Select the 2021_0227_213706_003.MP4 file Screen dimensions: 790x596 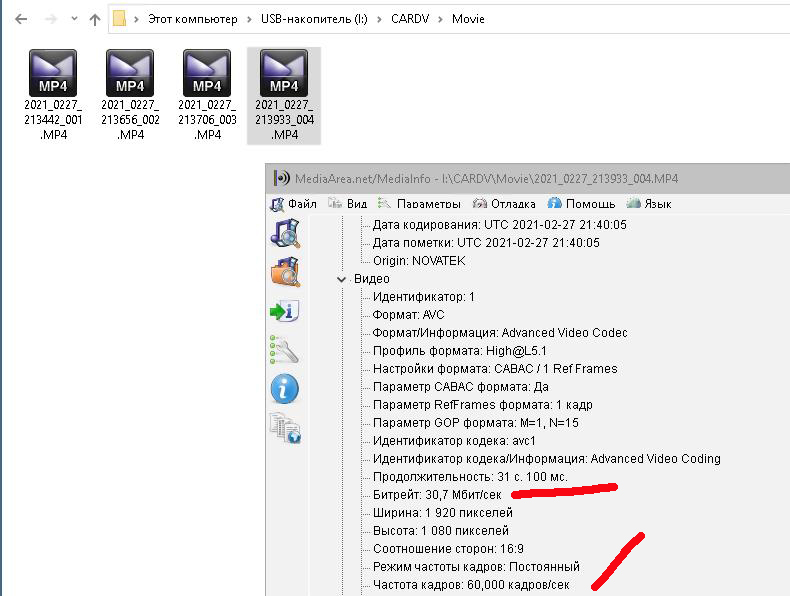click(208, 73)
